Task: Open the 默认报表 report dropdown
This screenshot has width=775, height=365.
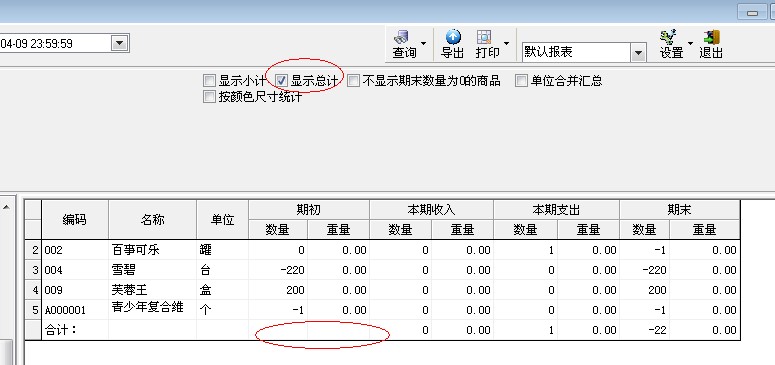Action: point(639,52)
